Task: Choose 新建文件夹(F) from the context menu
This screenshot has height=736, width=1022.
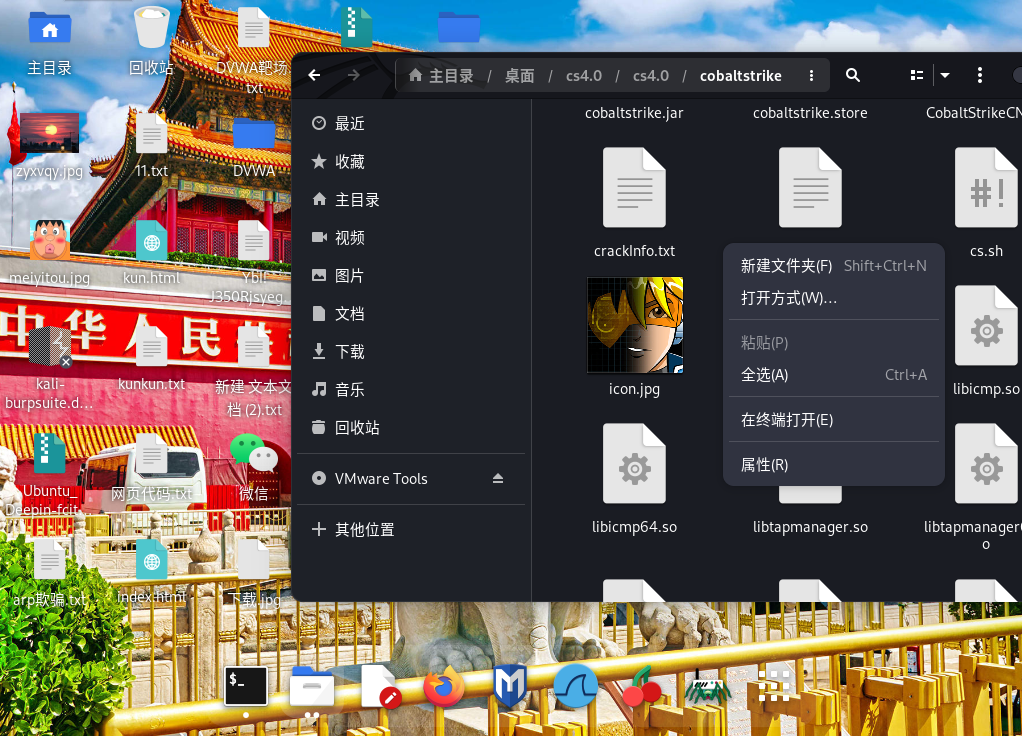Action: click(834, 266)
